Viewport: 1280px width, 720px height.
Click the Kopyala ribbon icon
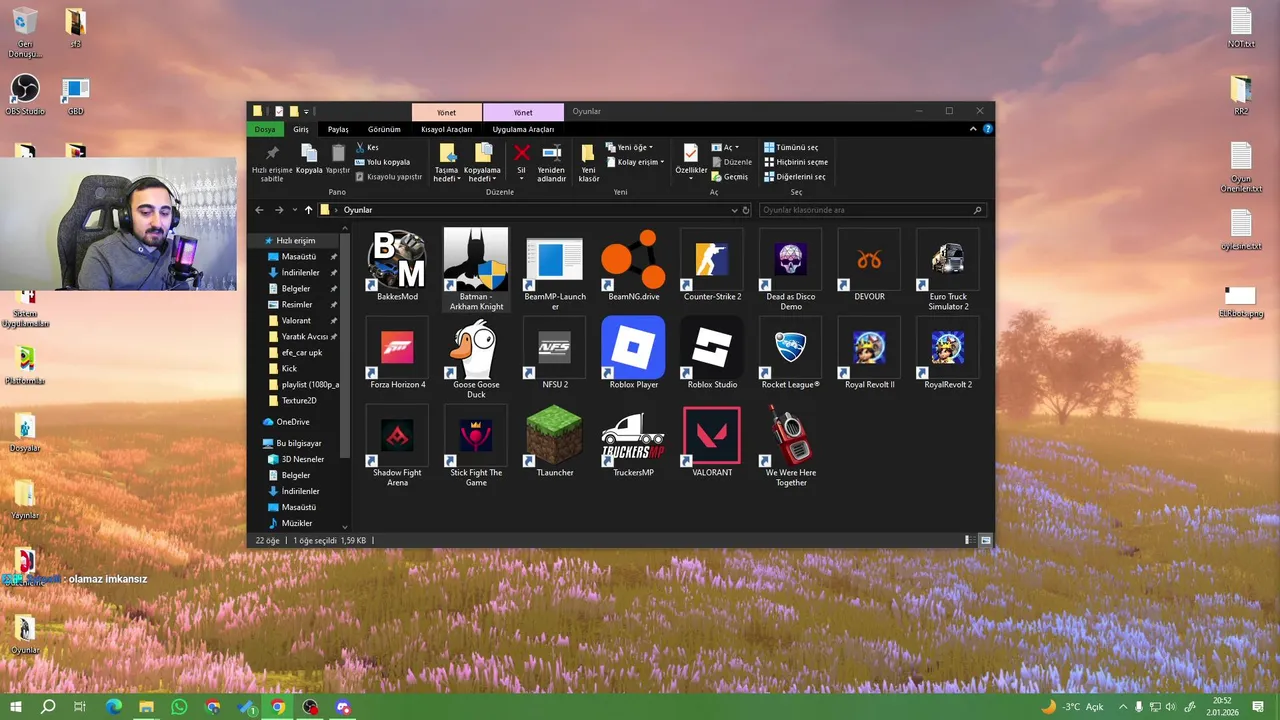309,158
